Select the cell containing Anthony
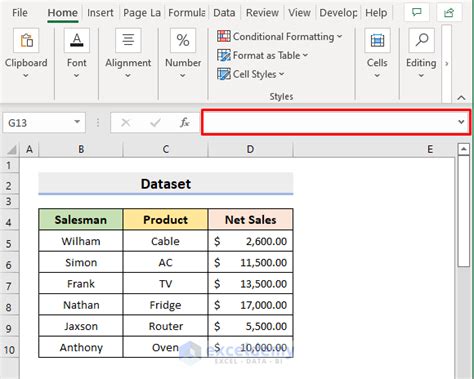The height and width of the screenshot is (379, 474). [81, 347]
